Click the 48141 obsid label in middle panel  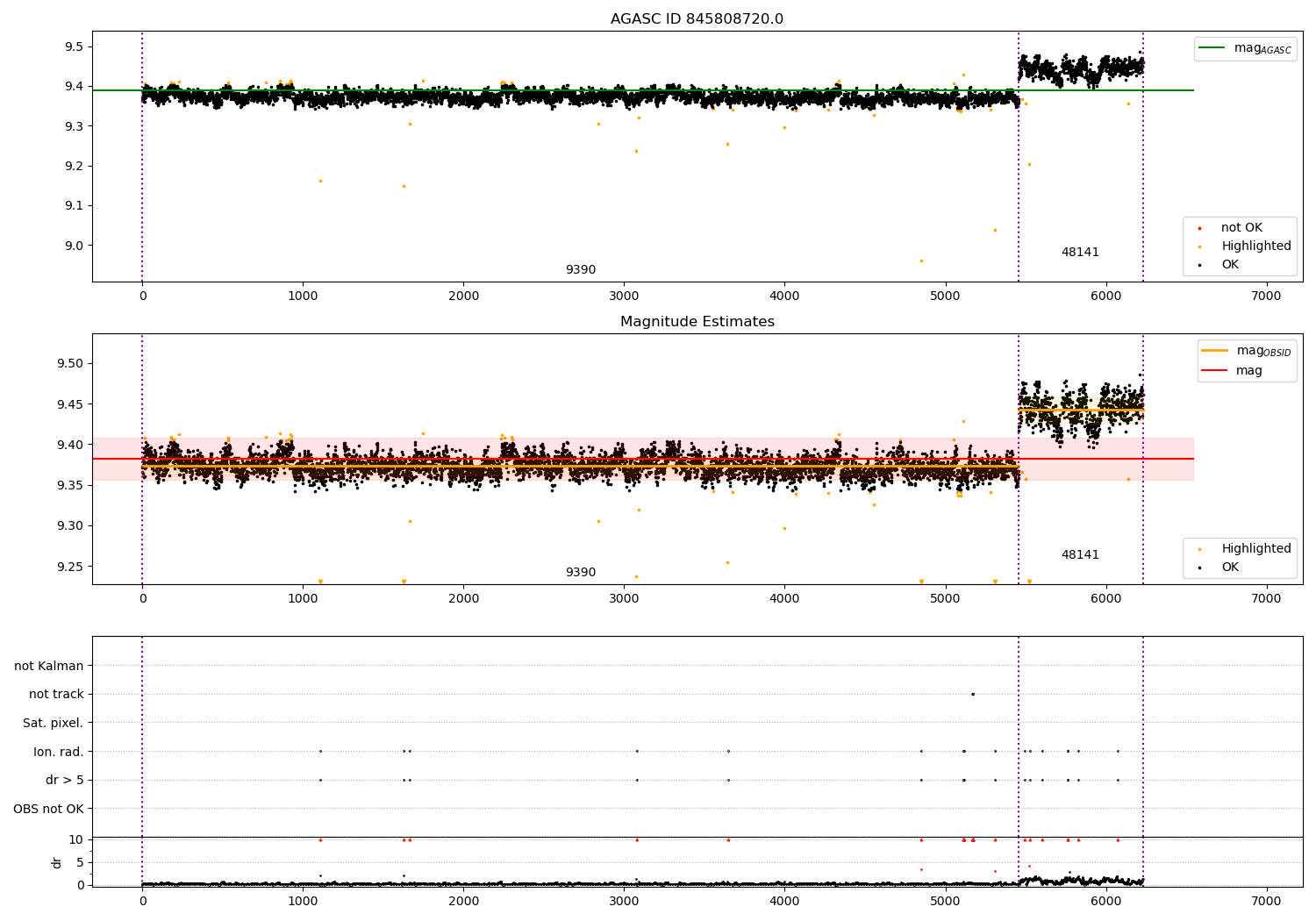(1079, 555)
